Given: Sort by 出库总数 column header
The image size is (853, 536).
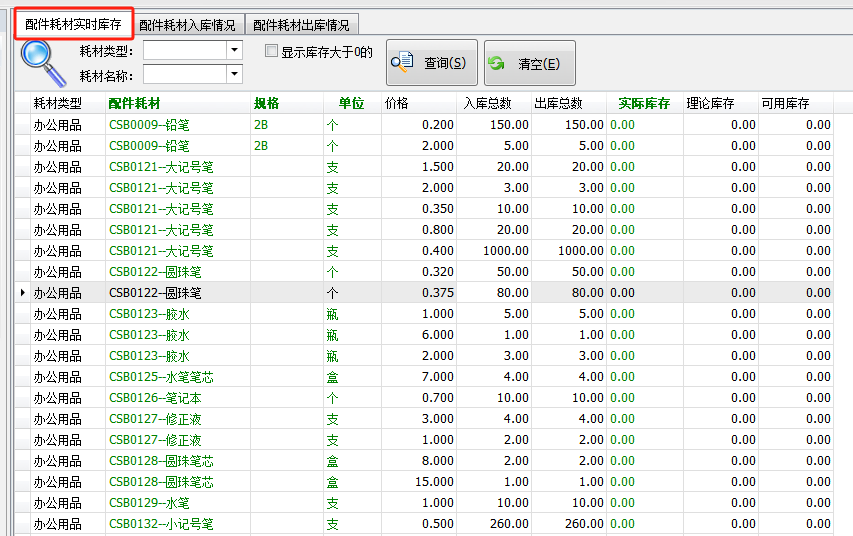Looking at the screenshot, I should click(x=569, y=103).
